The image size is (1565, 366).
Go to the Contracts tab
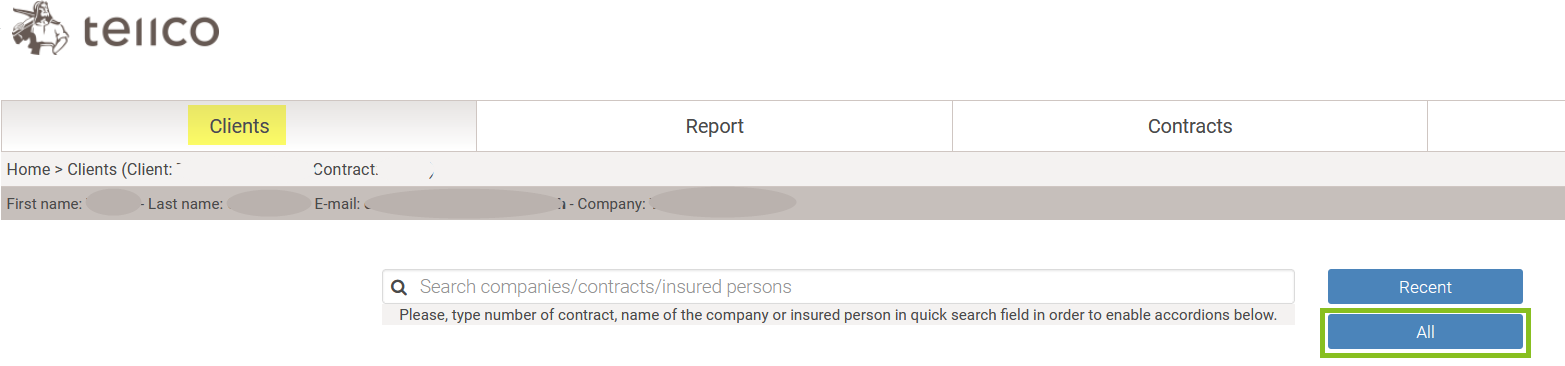(1190, 126)
